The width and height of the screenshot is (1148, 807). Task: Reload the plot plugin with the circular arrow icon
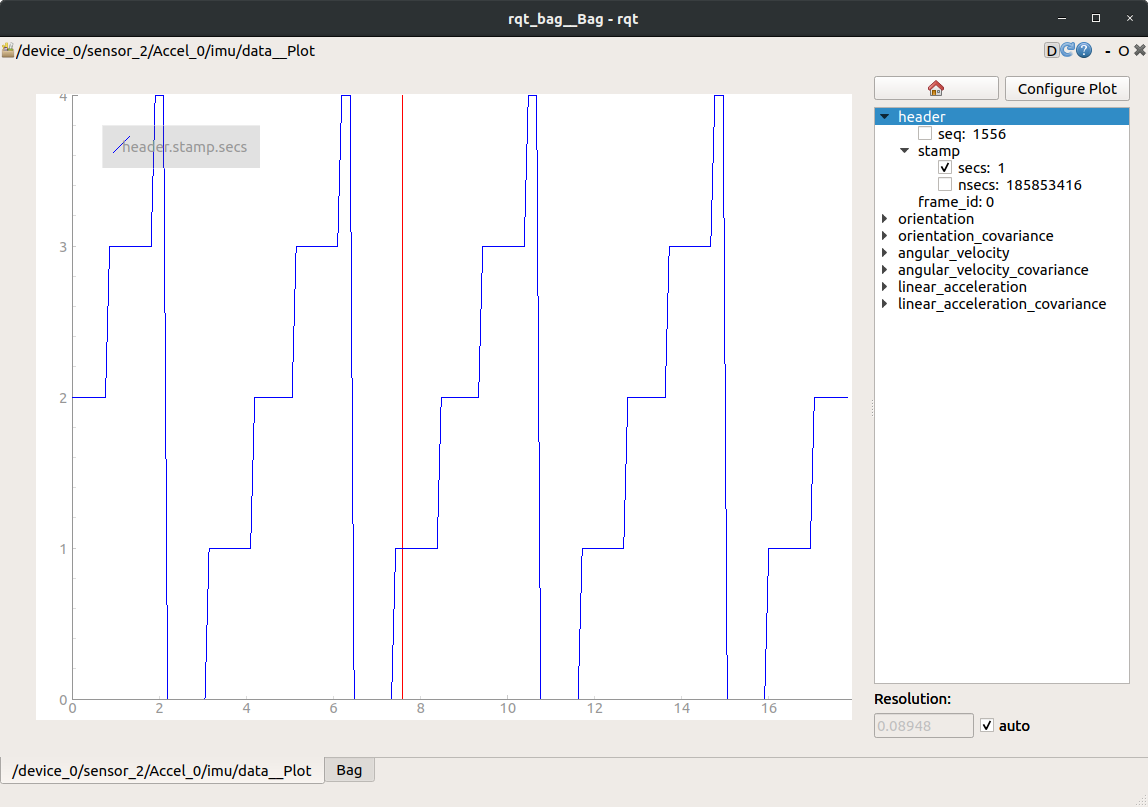tap(1066, 51)
